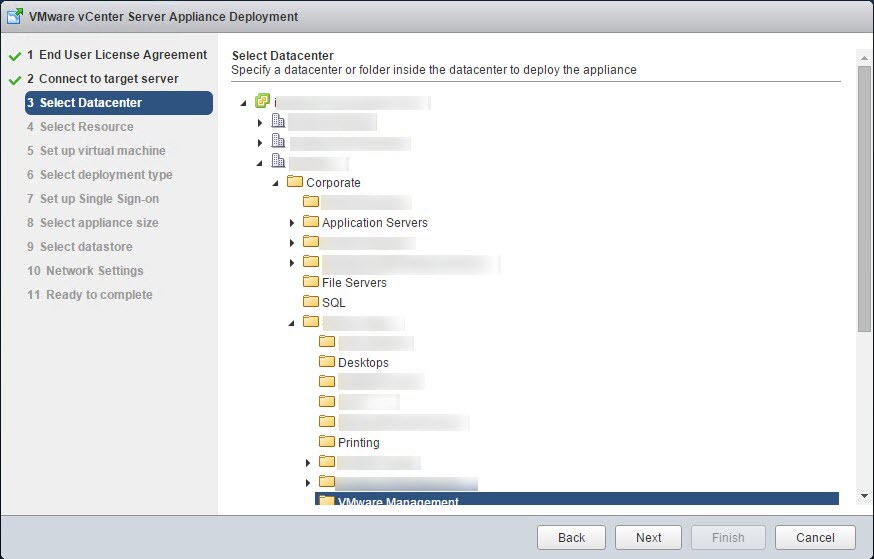Image resolution: width=874 pixels, height=559 pixels.
Task: Select the Desktops folder icon
Action: pos(327,361)
